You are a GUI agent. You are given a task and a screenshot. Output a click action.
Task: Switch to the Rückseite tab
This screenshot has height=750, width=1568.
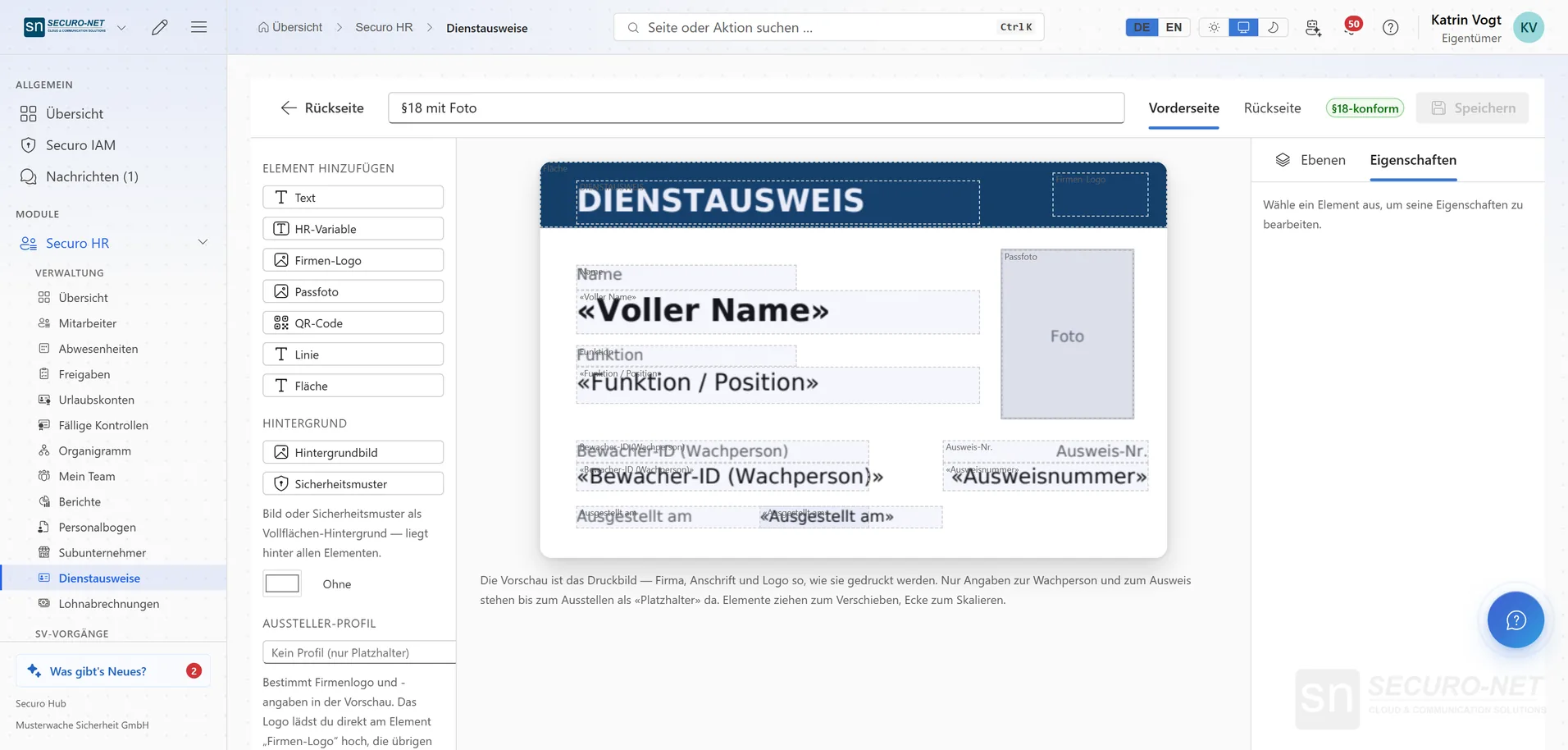pos(1272,108)
